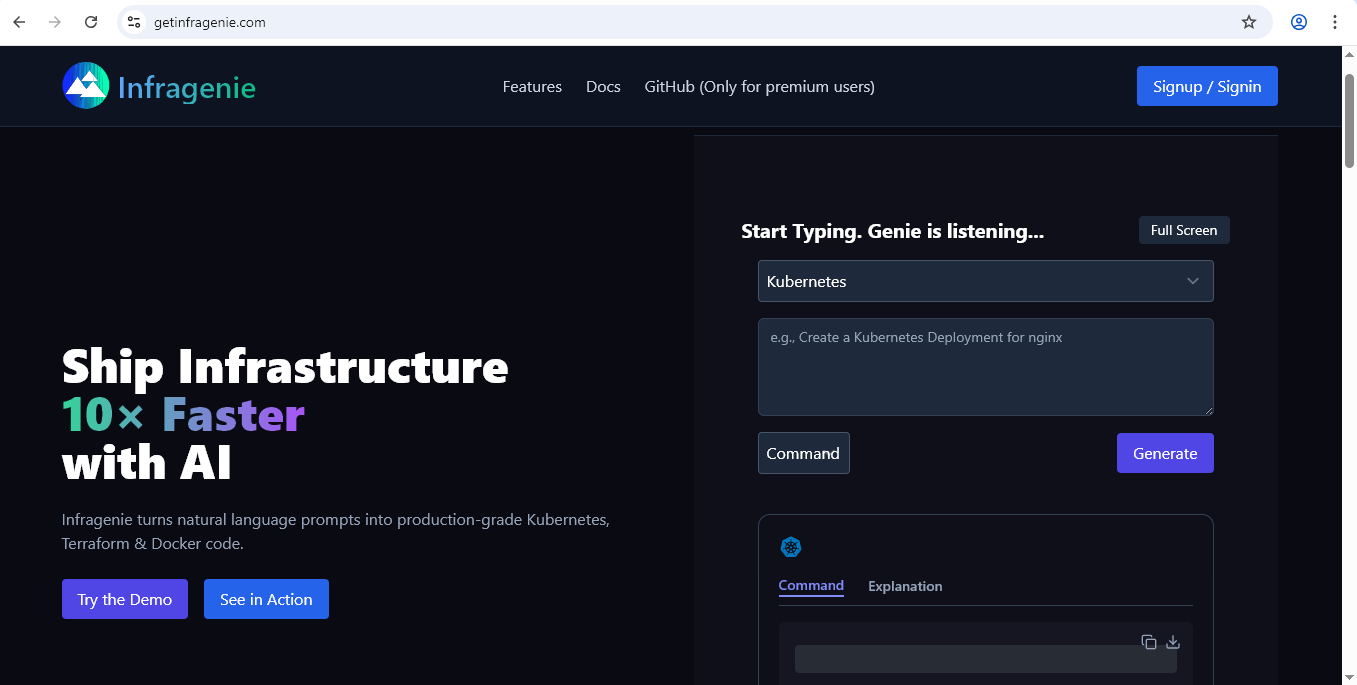
Task: Switch to the Command tab
Action: click(811, 586)
